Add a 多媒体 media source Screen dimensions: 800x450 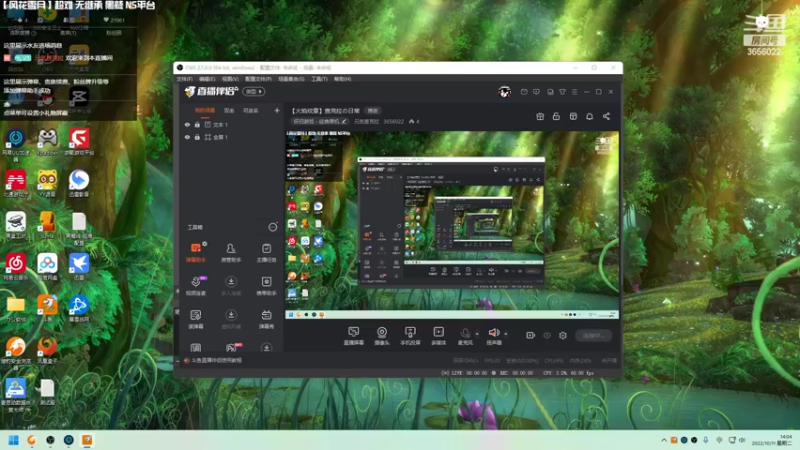coord(438,336)
